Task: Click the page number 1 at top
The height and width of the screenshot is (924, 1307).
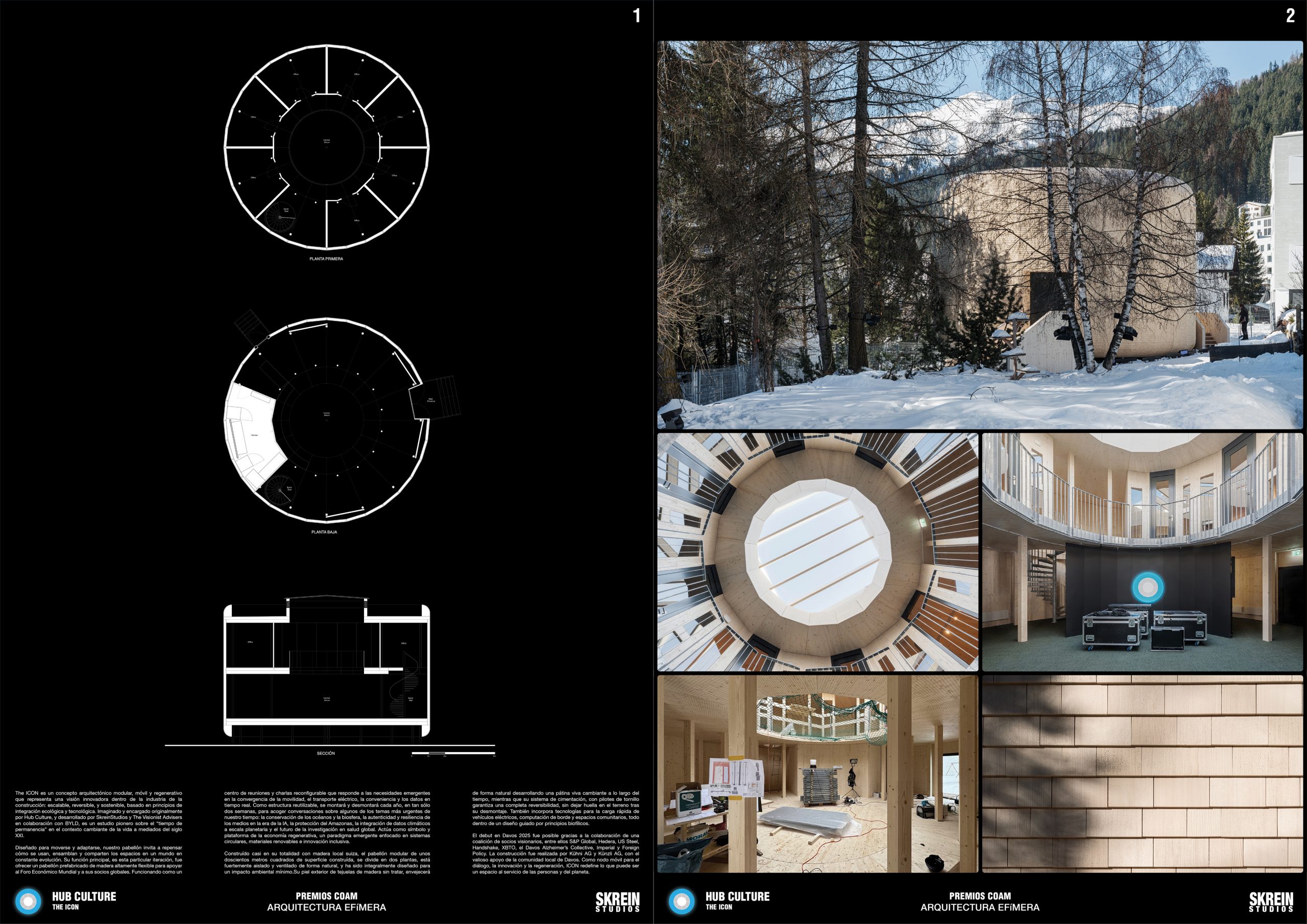Action: [x=637, y=16]
